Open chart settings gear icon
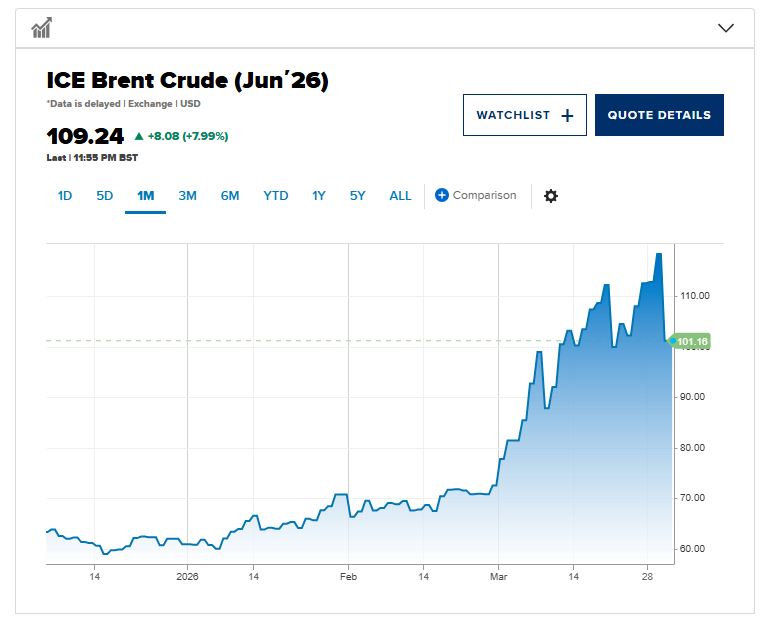 point(550,196)
